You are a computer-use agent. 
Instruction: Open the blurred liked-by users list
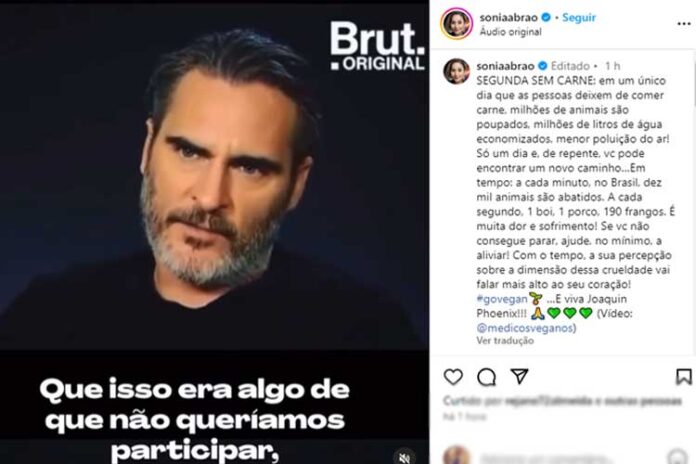pos(562,401)
